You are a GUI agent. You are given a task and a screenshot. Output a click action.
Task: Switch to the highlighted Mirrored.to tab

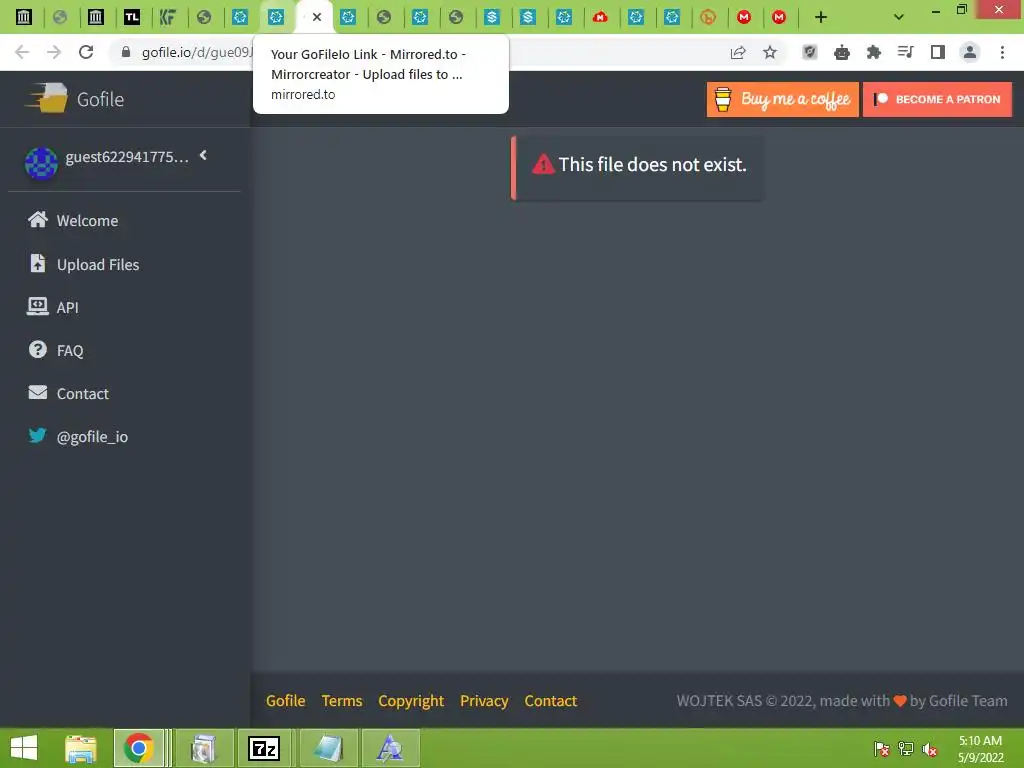click(x=276, y=17)
